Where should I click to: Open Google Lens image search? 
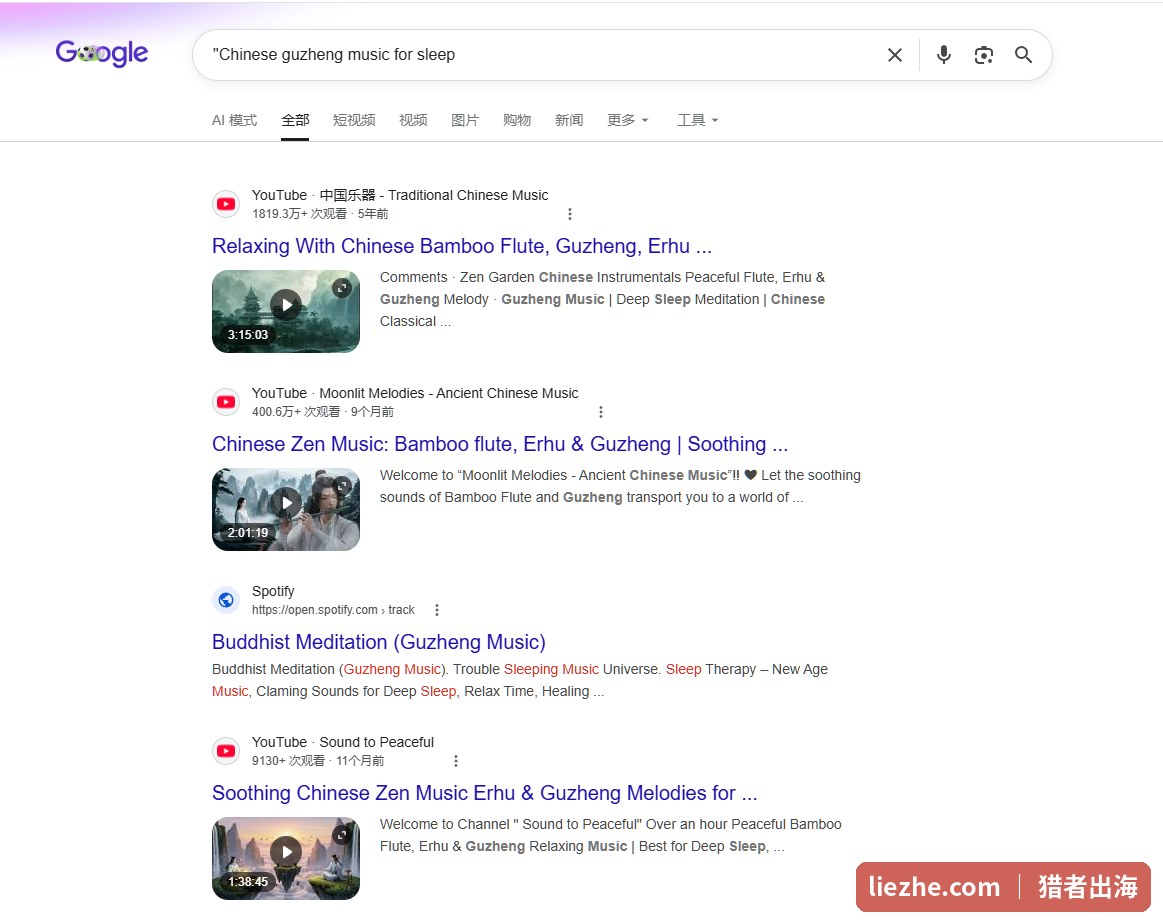tap(984, 55)
